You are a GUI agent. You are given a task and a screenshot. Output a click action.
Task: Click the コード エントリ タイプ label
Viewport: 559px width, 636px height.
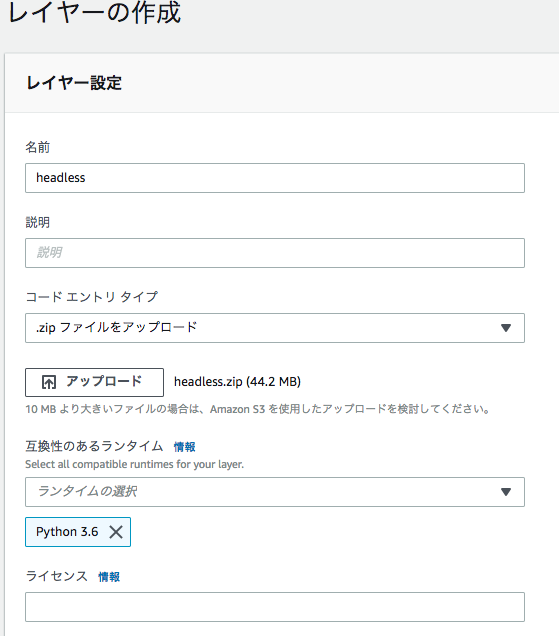tap(92, 297)
